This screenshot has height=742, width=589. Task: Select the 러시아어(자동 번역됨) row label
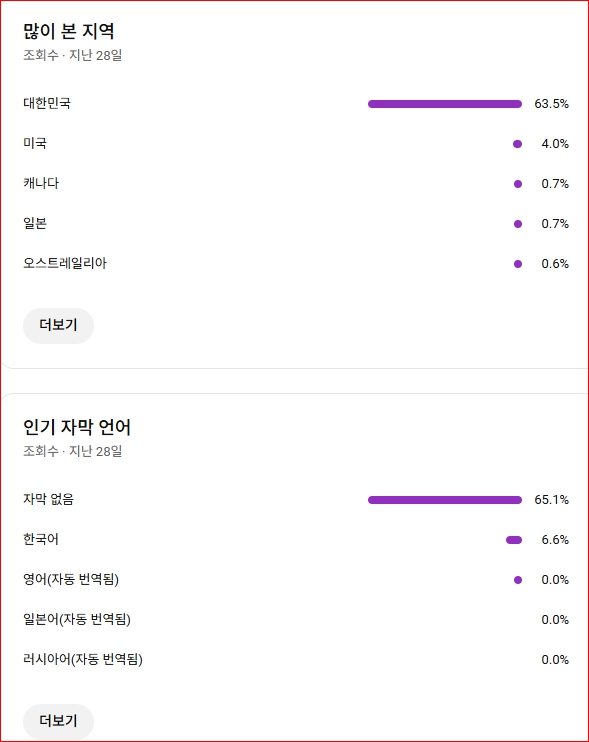tap(83, 659)
